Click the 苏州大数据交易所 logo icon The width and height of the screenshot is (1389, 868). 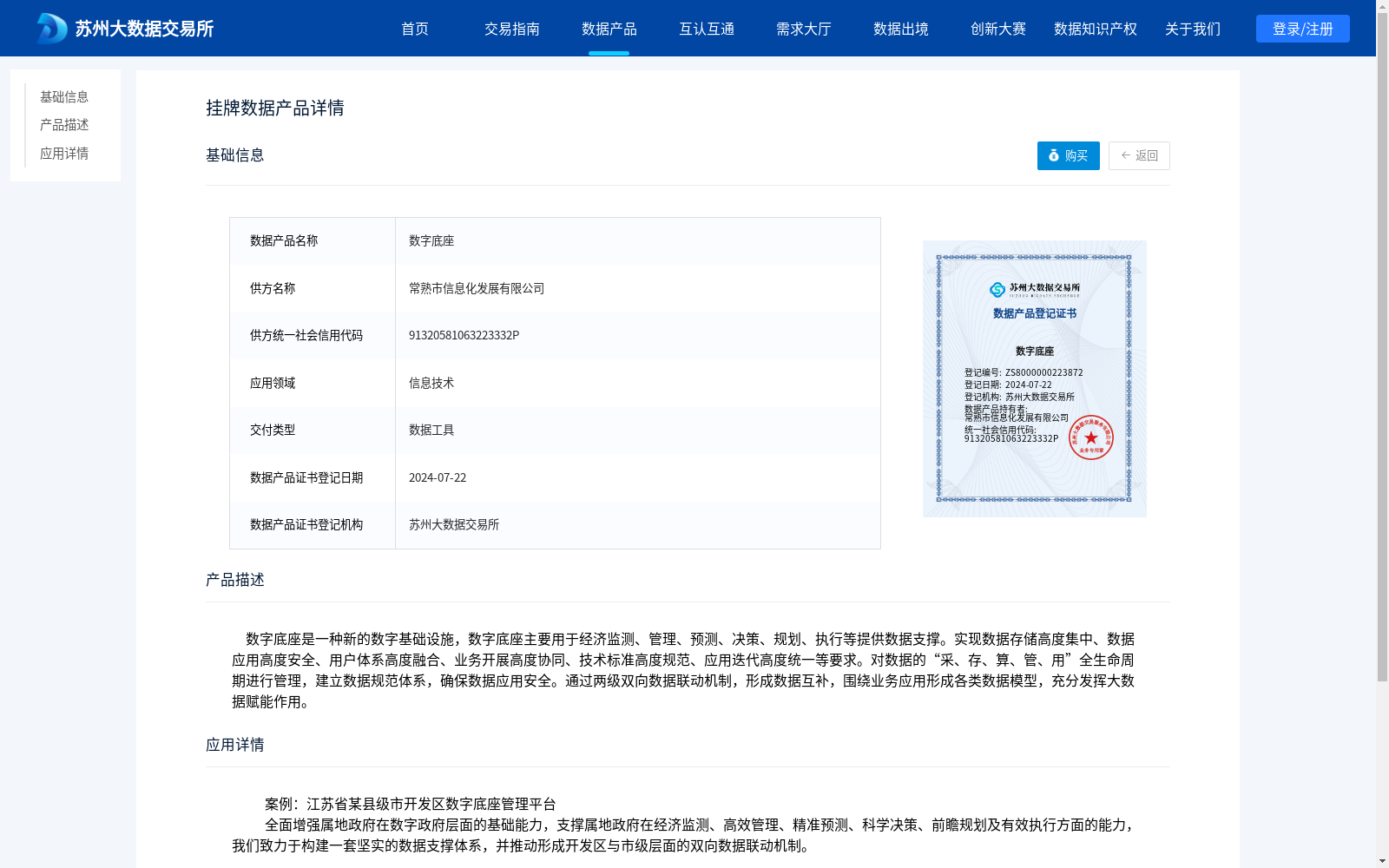[x=52, y=28]
